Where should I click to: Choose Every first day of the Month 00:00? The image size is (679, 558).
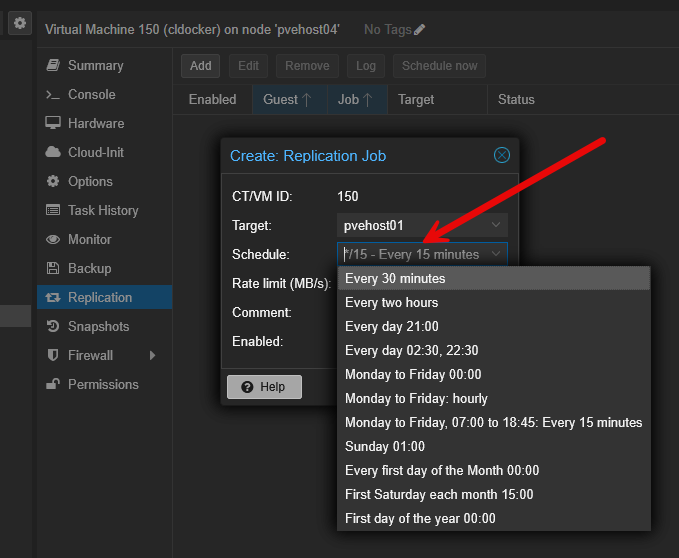click(x=494, y=471)
